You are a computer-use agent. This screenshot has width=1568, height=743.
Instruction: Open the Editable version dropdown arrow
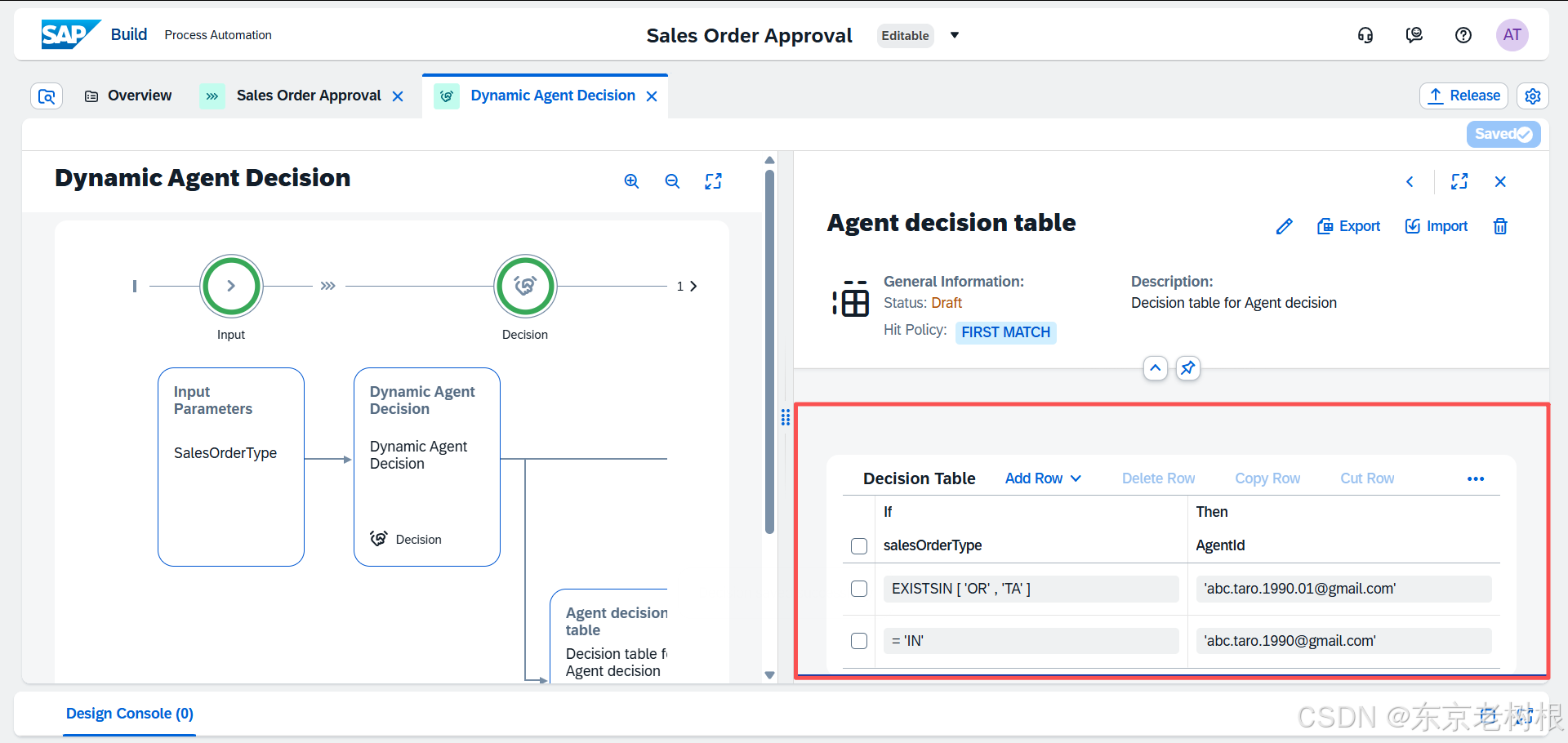(x=955, y=35)
